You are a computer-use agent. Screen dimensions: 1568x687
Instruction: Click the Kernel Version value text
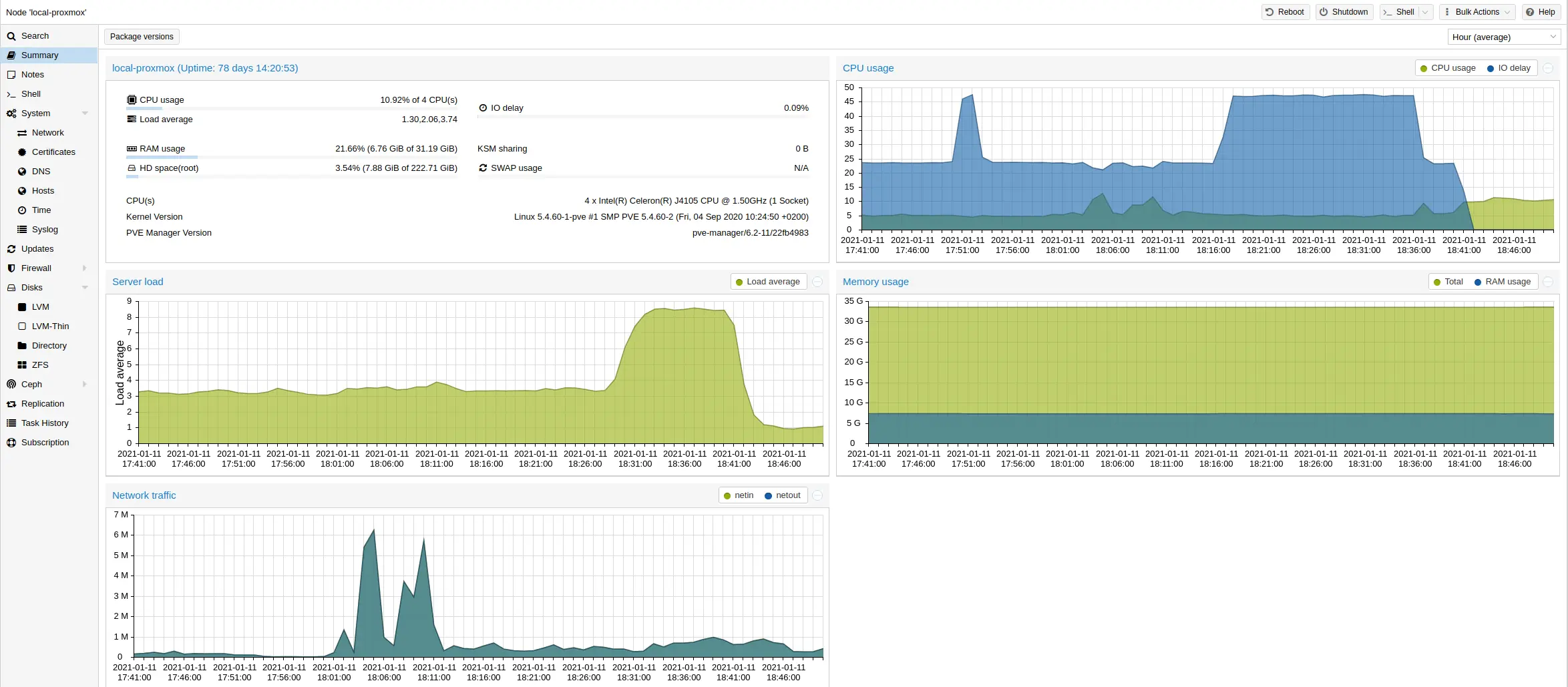point(661,217)
